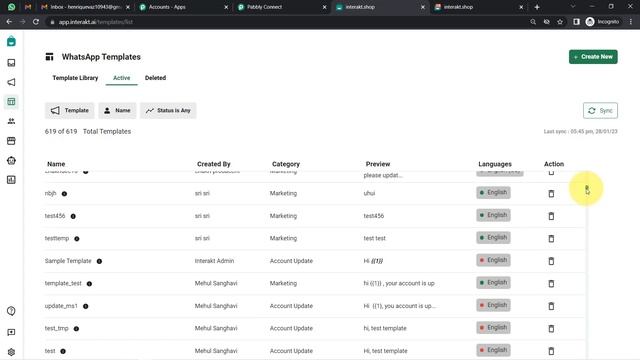Image resolution: width=640 pixels, height=360 pixels.
Task: Click preview text 'hi, test template'
Action: [x=385, y=328]
